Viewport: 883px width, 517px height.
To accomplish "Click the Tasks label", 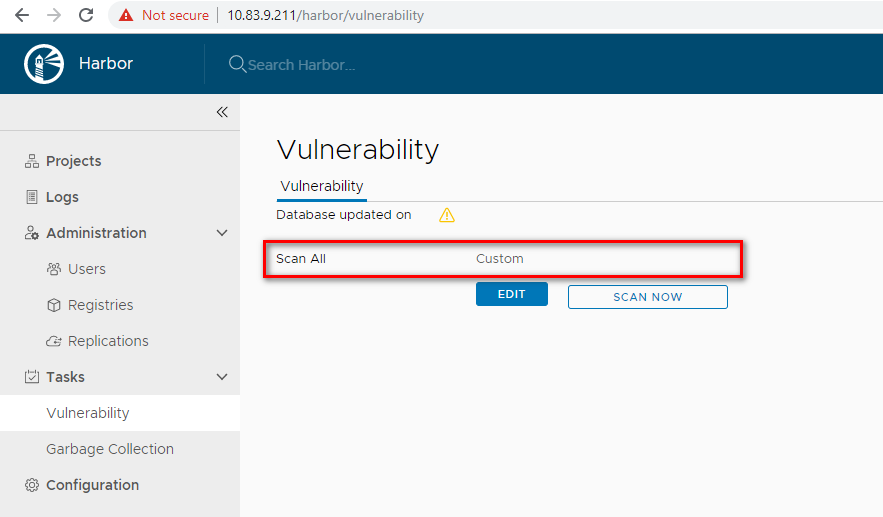I will [65, 377].
